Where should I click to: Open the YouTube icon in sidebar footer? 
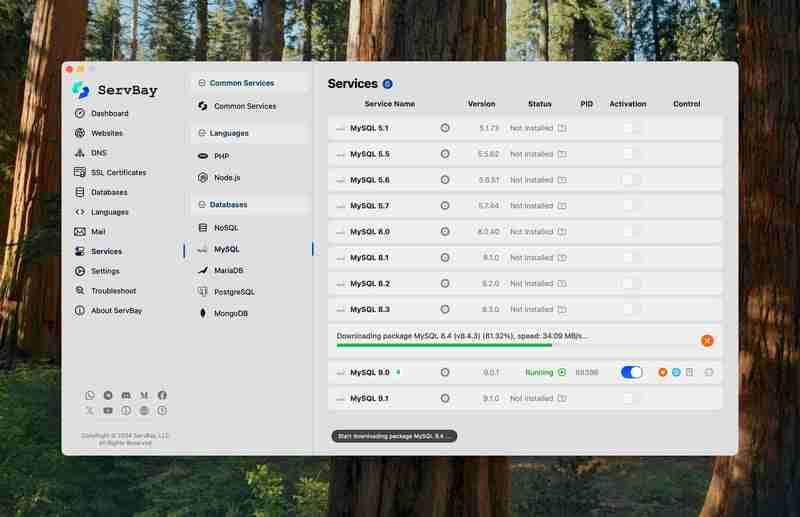point(108,410)
